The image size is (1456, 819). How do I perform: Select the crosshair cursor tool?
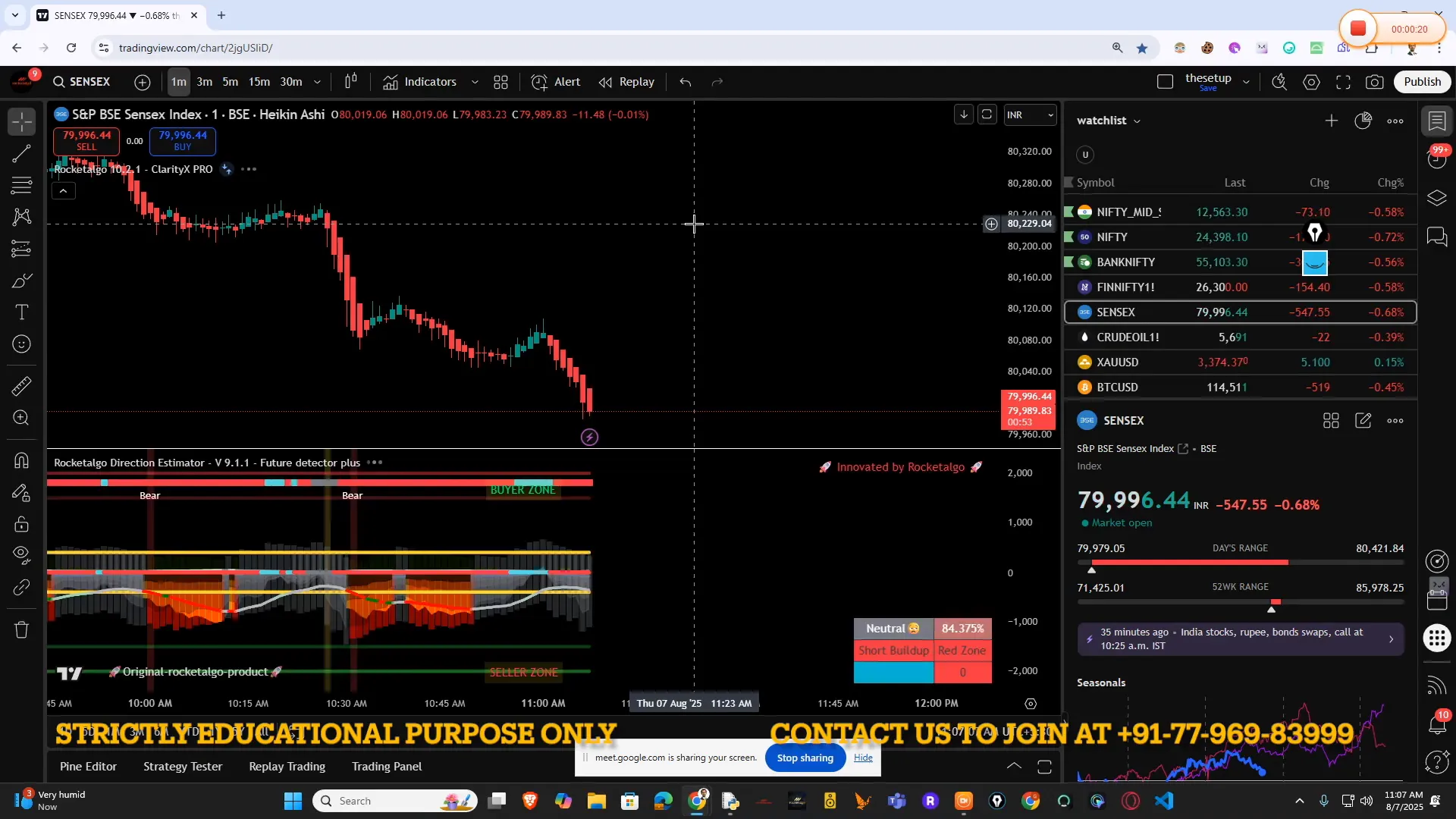(x=22, y=121)
